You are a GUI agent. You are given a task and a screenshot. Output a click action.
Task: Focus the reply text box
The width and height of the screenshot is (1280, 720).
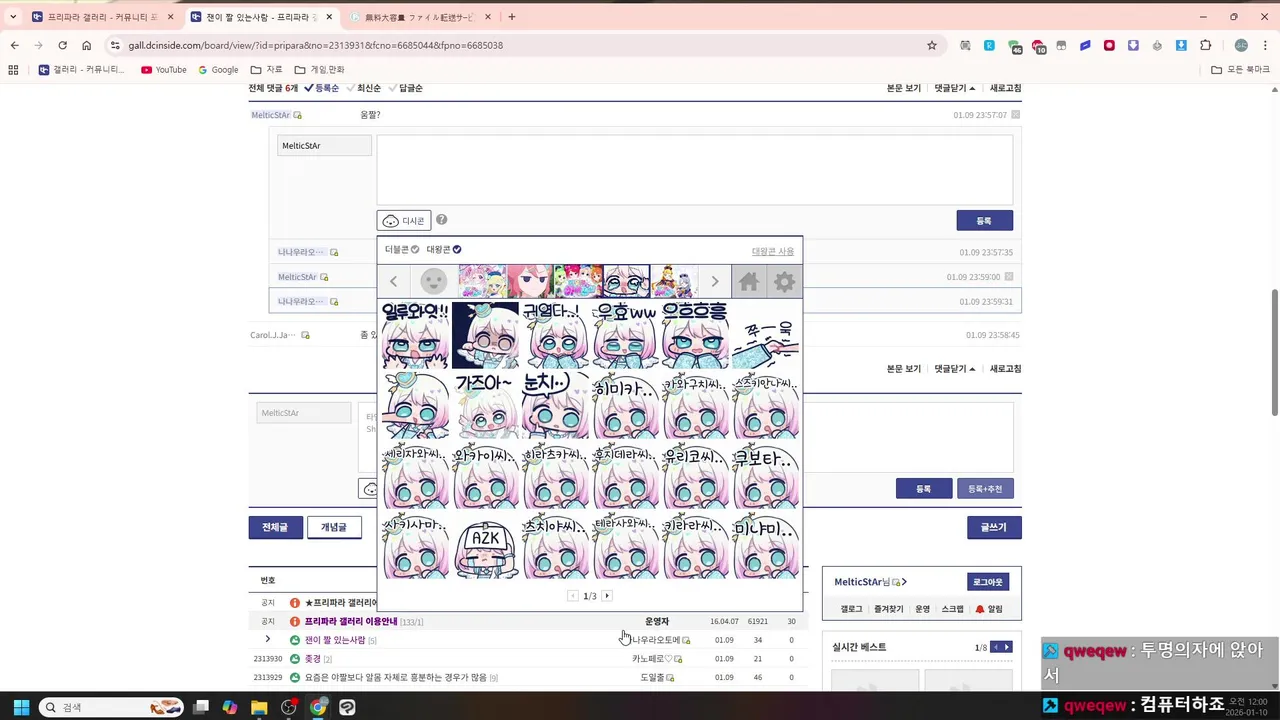tap(695, 170)
